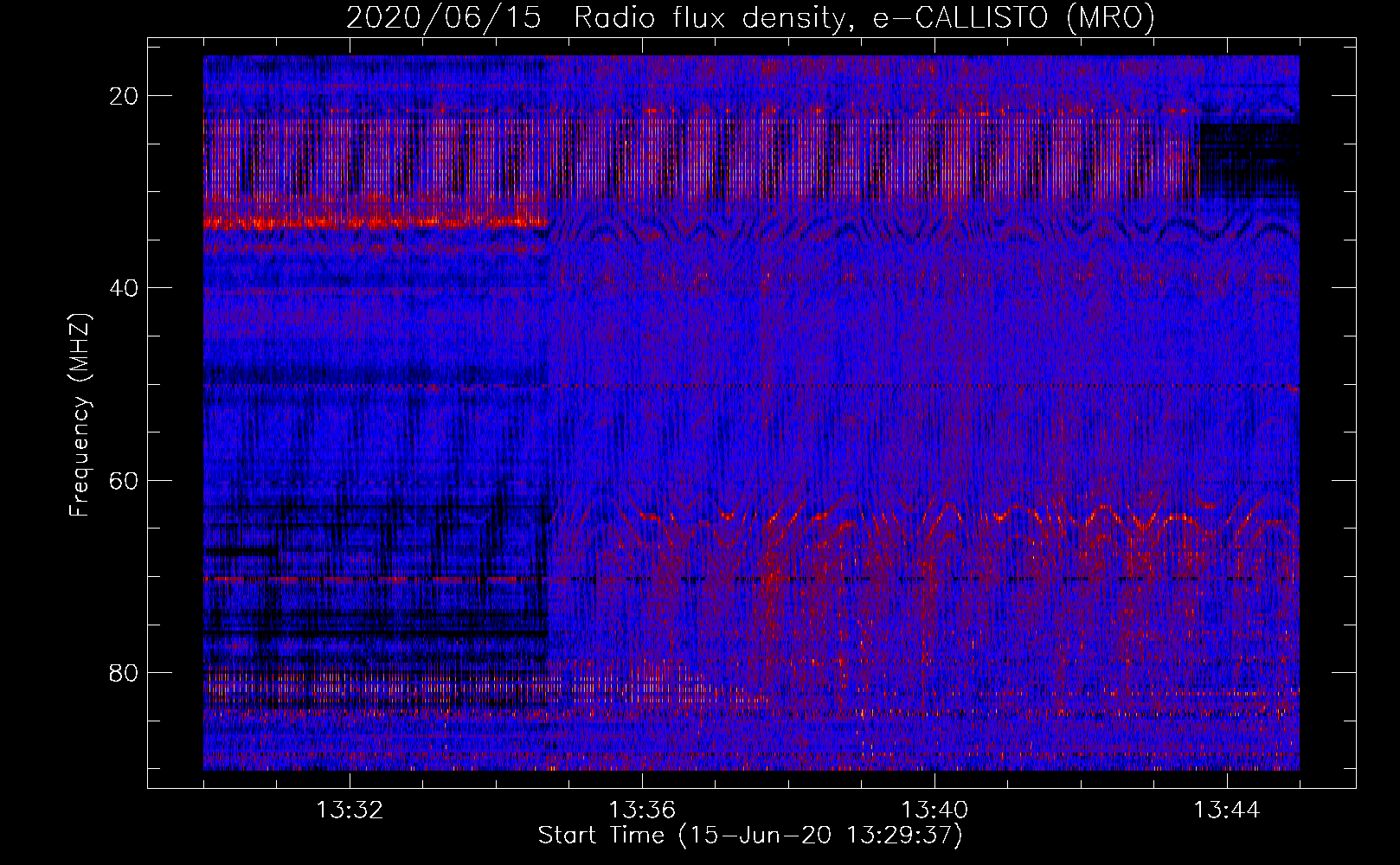This screenshot has height=865, width=1400.
Task: Click the plot title 'Radio flux density, e-CALLISTO (MRO)'
Action: tap(864, 18)
